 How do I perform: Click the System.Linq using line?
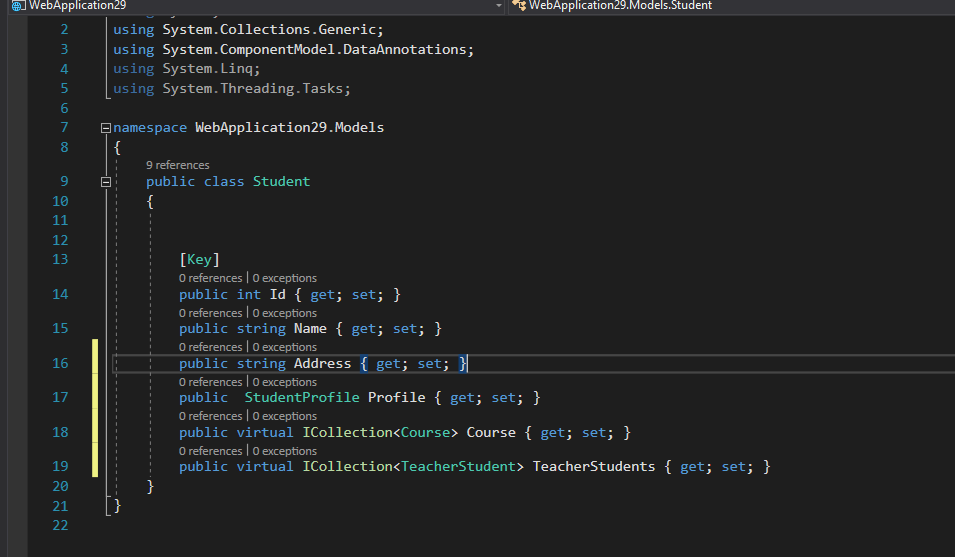[186, 69]
